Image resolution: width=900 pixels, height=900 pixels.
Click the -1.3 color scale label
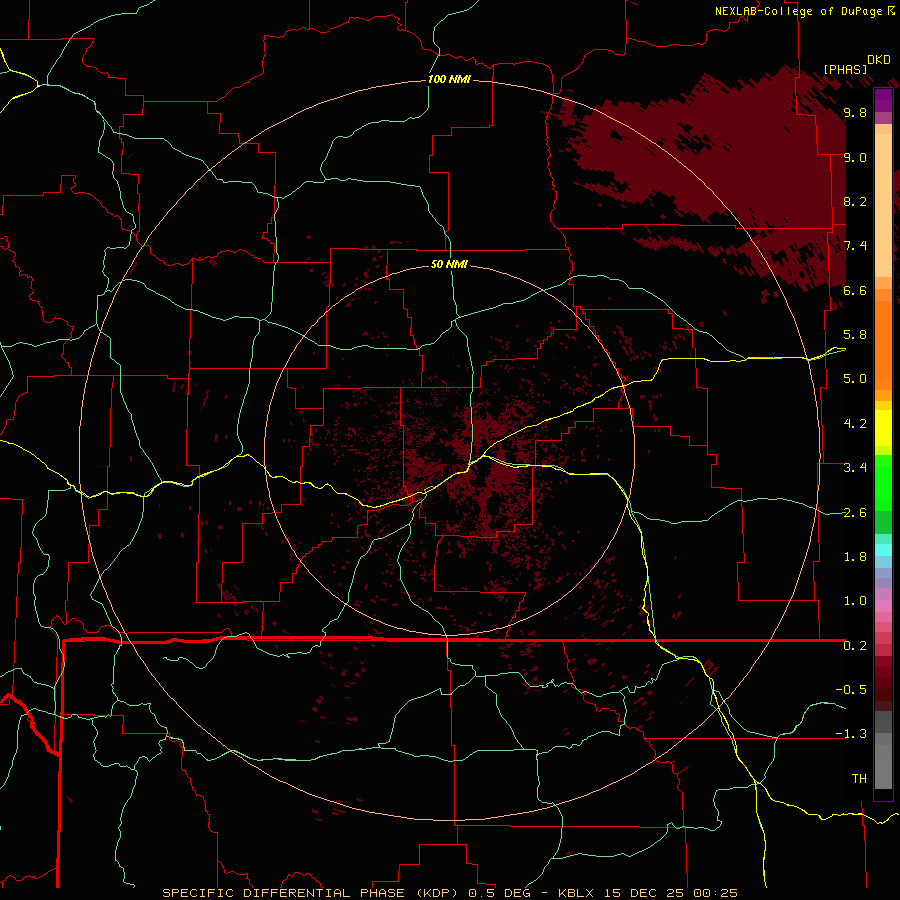[x=851, y=734]
